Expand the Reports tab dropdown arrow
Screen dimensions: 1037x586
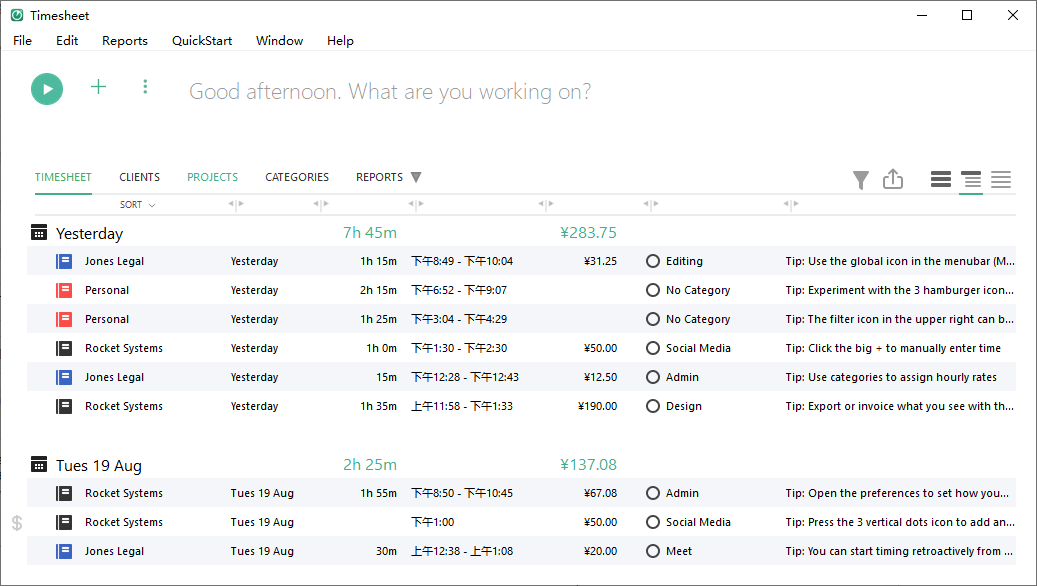click(416, 178)
